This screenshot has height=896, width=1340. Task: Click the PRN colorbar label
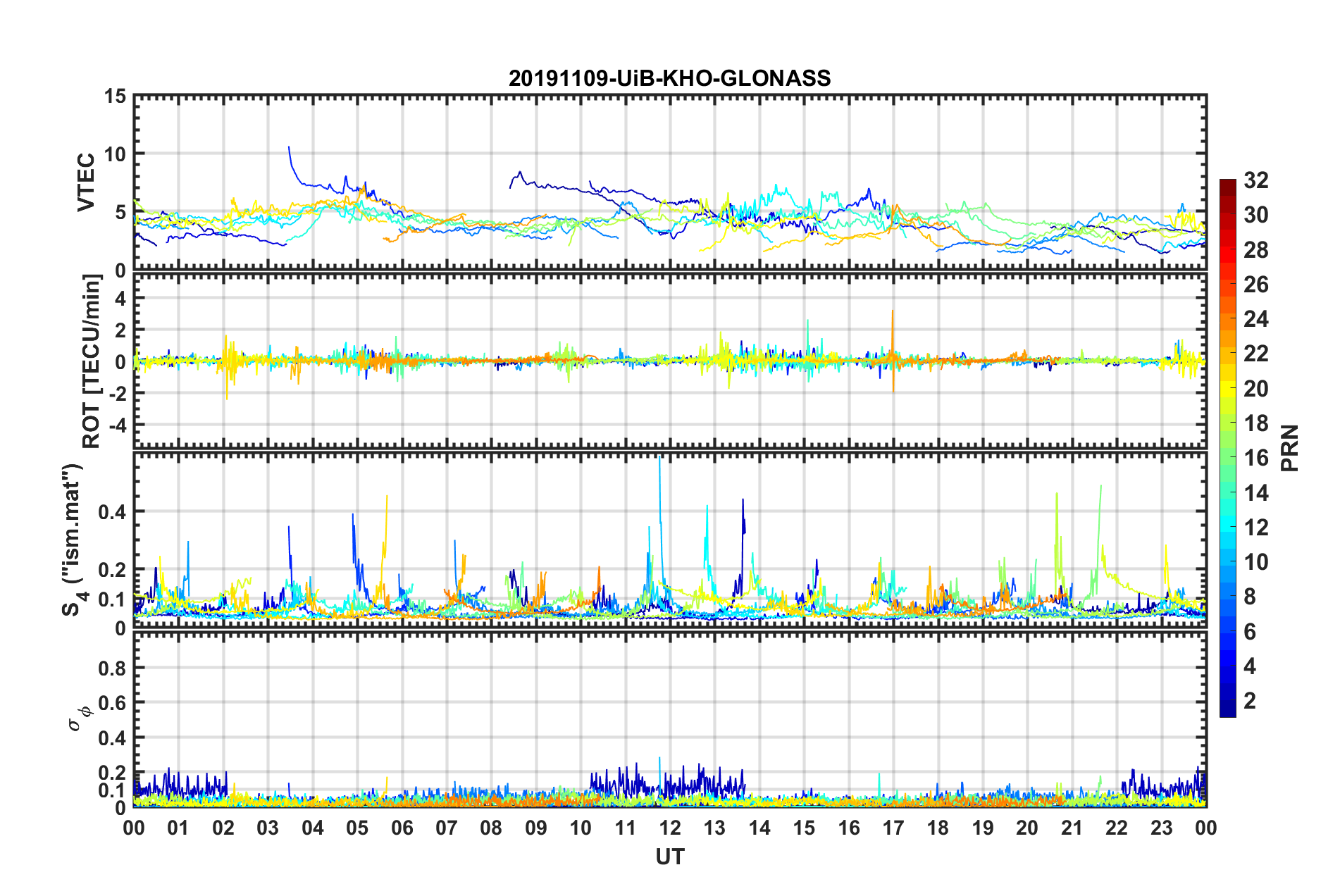[1290, 448]
